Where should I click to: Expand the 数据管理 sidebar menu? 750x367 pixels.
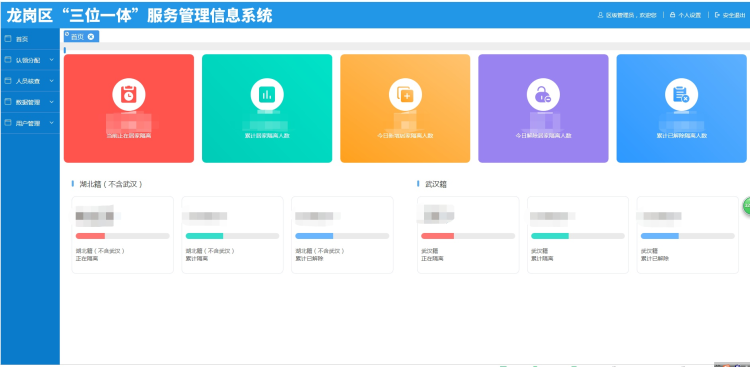coord(30,102)
